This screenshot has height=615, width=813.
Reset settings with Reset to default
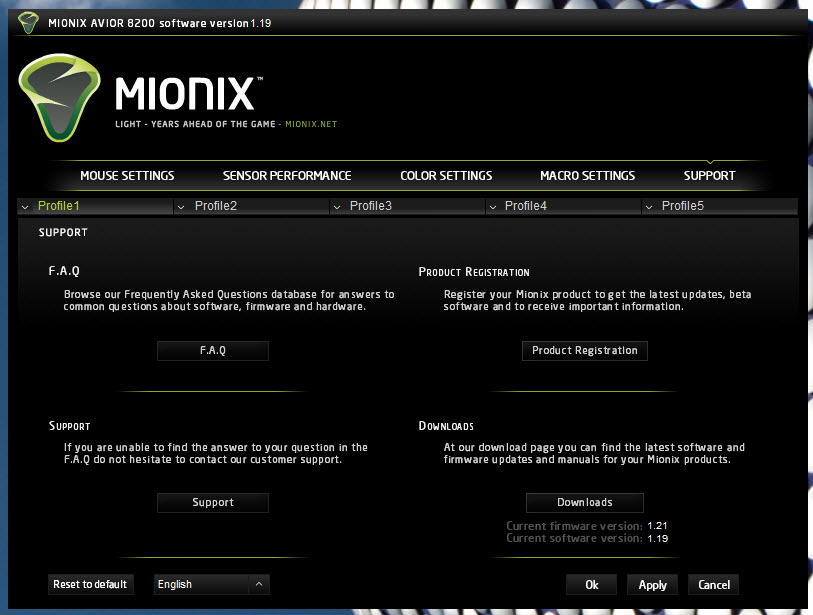point(91,584)
